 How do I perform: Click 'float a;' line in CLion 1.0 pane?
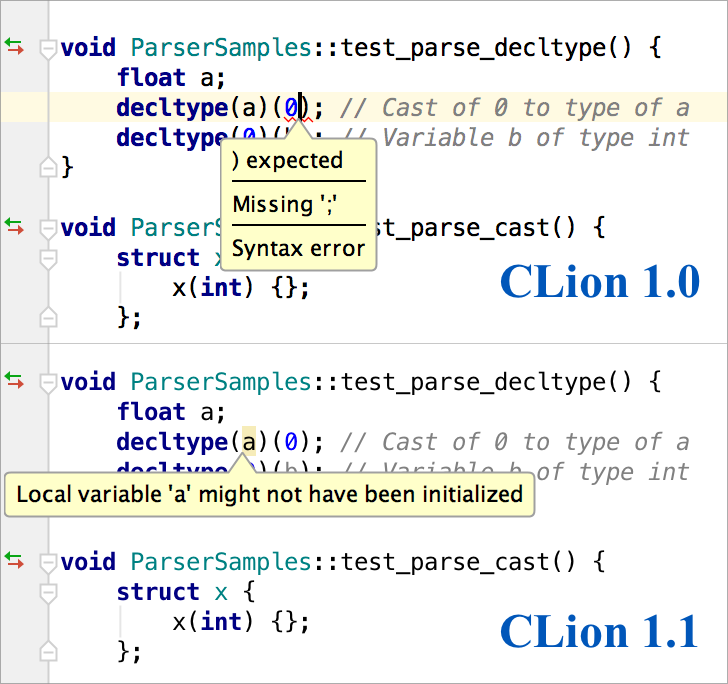tap(171, 78)
